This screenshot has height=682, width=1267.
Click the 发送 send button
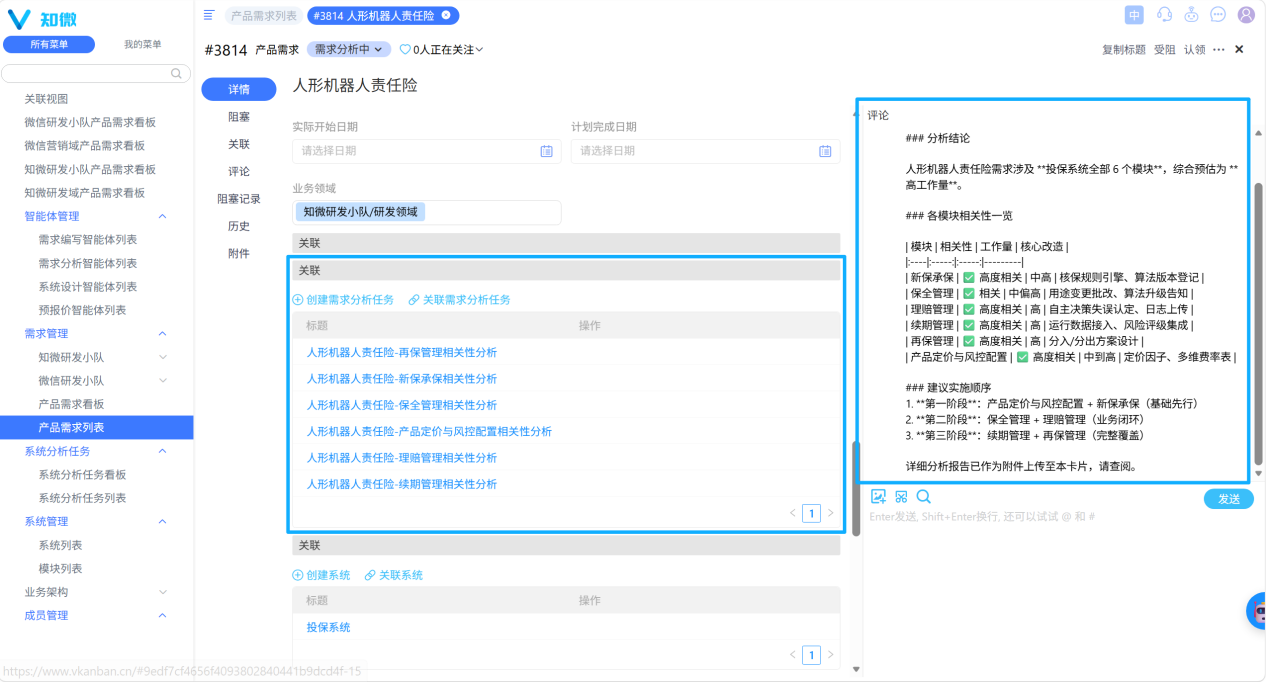coord(1228,499)
